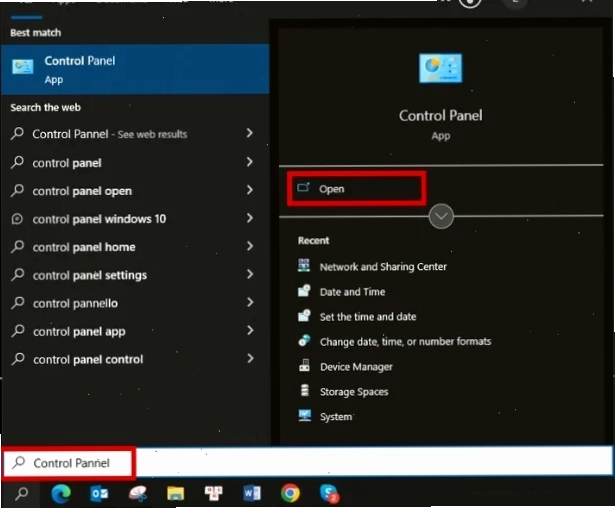Open Google Chrome from the taskbar
This screenshot has height=509, width=615.
tap(290, 493)
